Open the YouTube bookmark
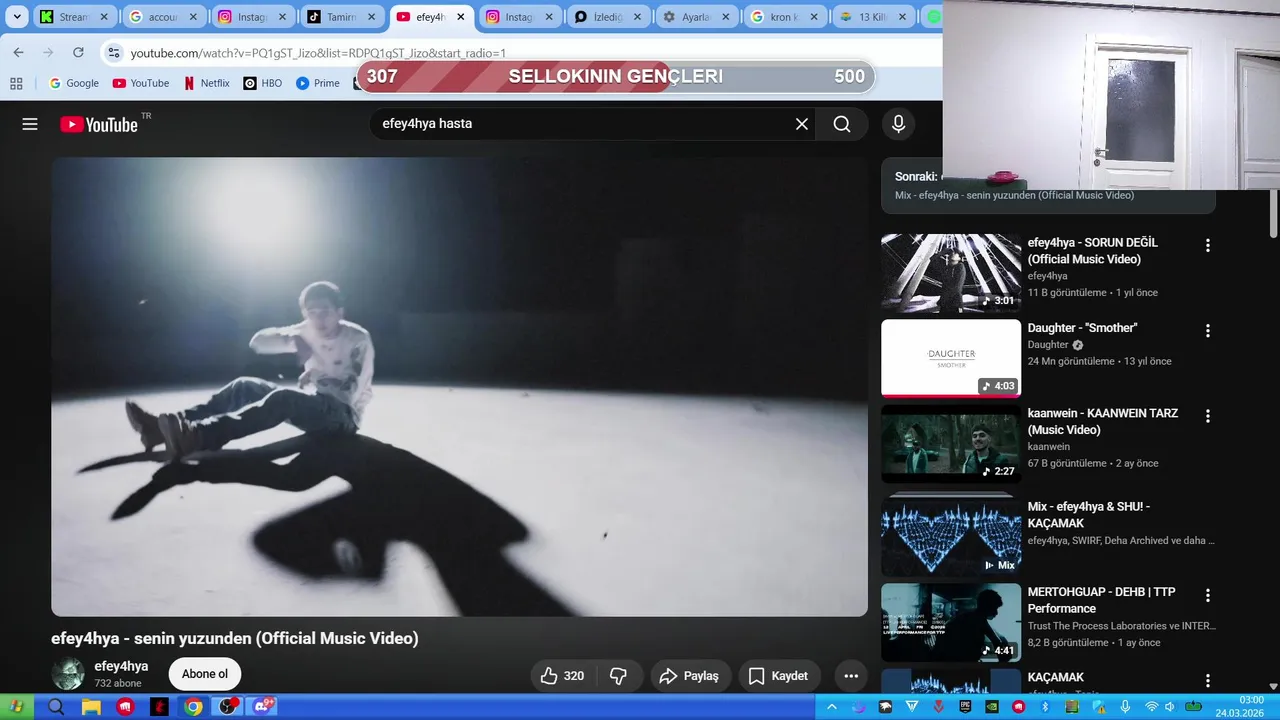 point(141,83)
